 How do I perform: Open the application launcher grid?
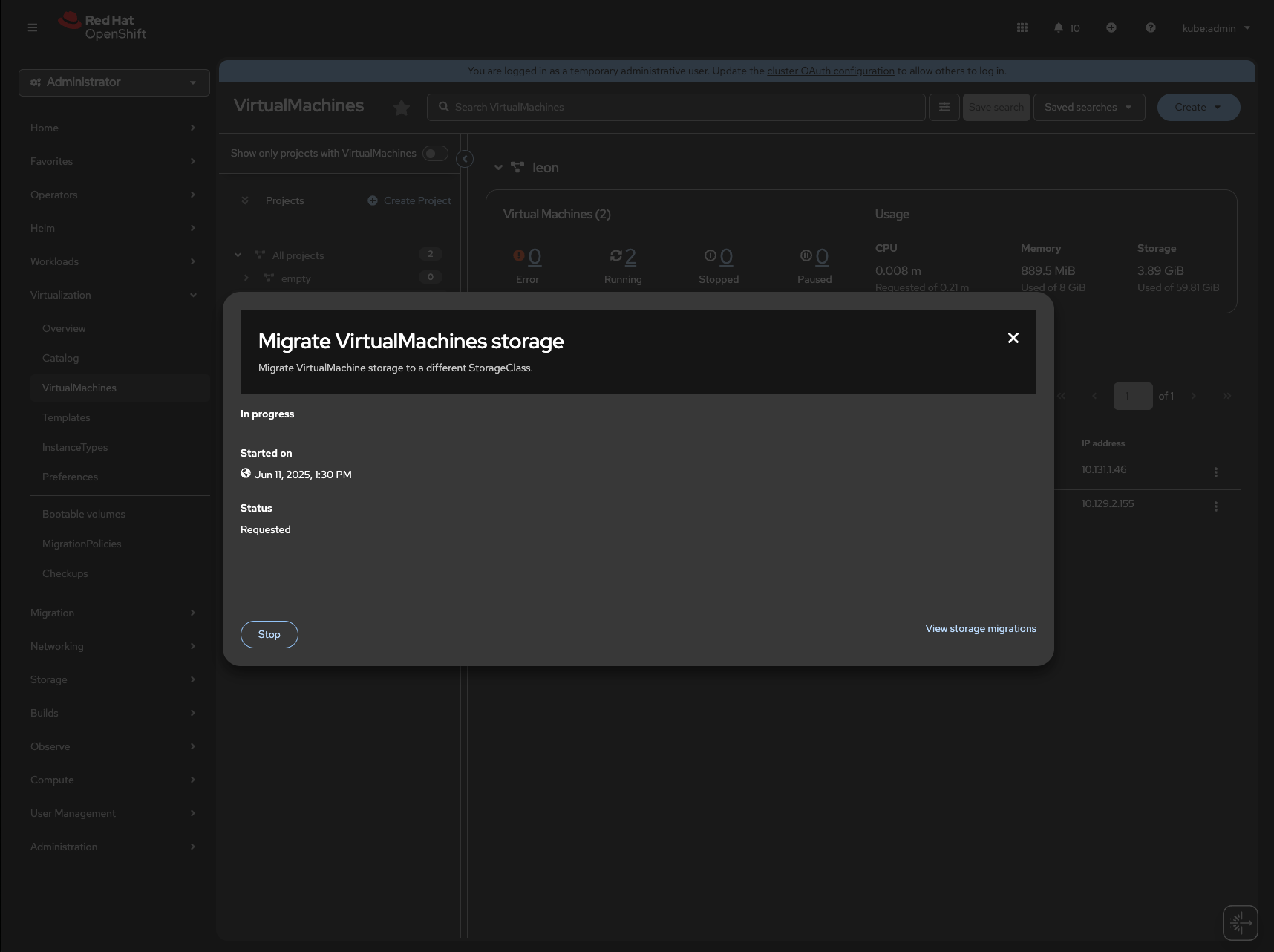click(1022, 27)
